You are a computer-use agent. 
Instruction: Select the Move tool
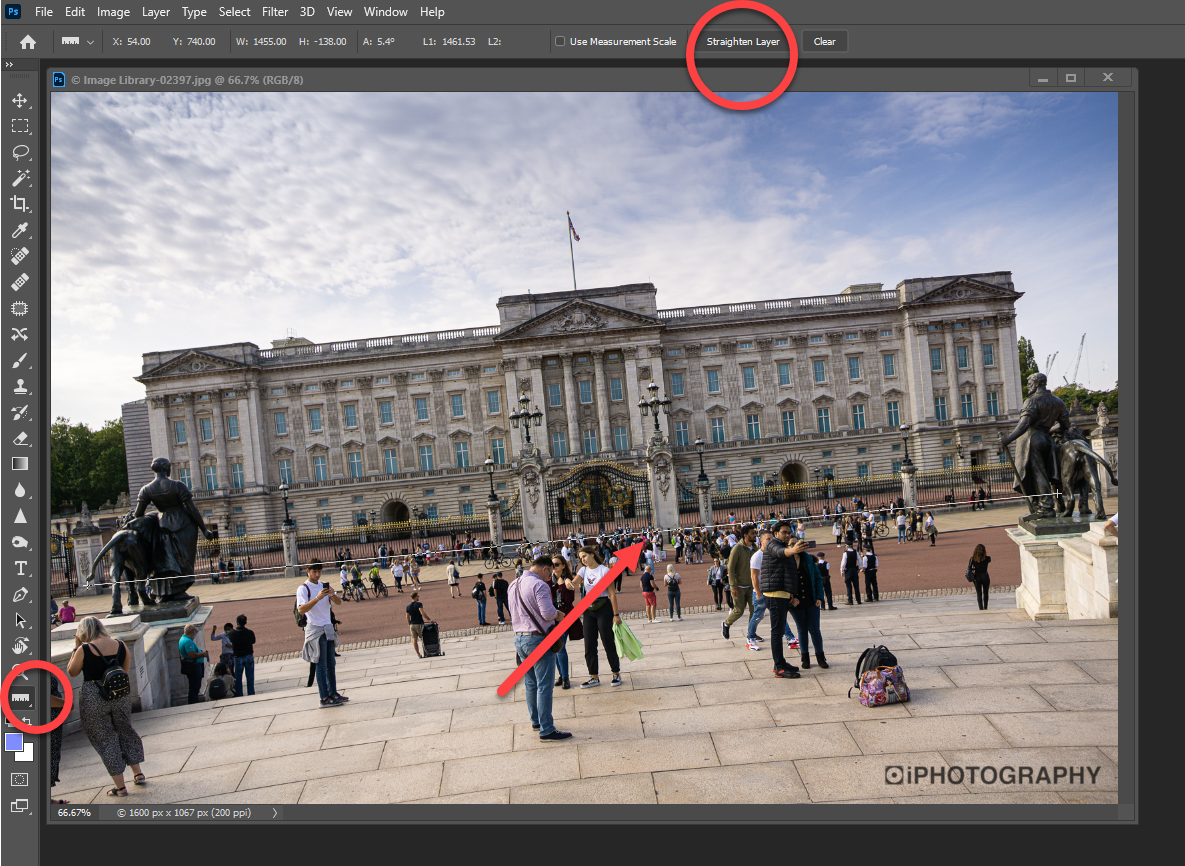coord(20,100)
